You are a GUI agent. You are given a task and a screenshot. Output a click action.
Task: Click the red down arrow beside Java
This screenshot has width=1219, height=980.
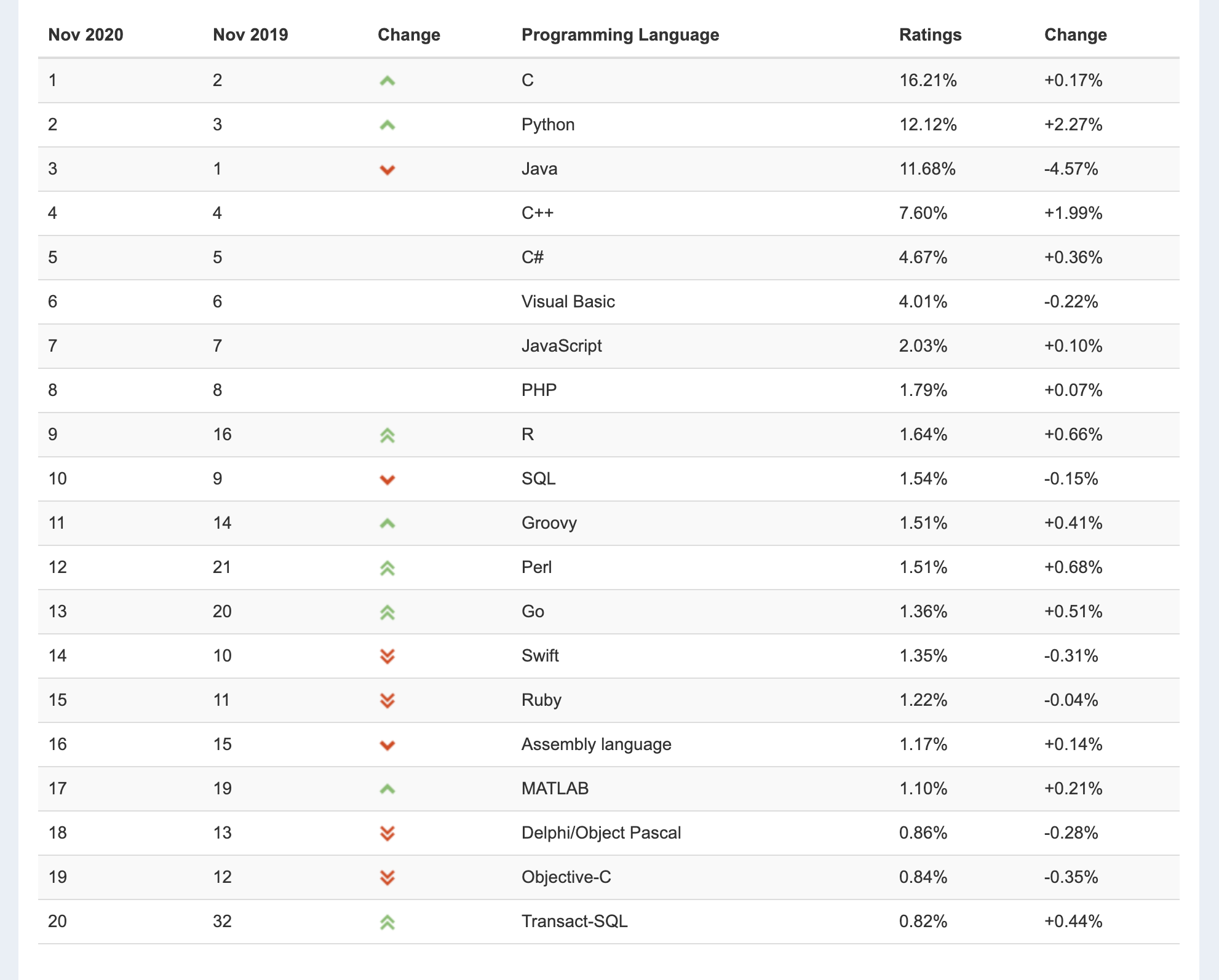[387, 170]
